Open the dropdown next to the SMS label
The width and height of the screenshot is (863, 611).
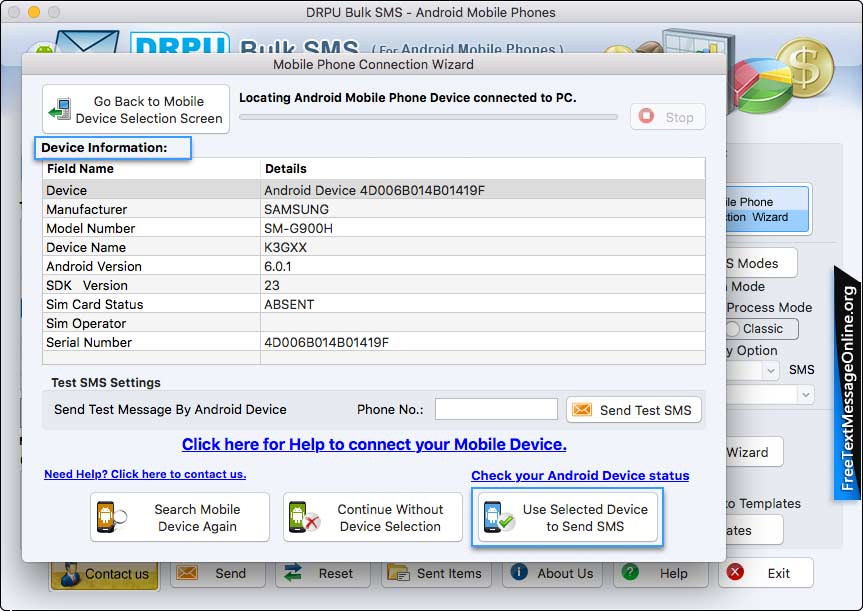(x=771, y=370)
